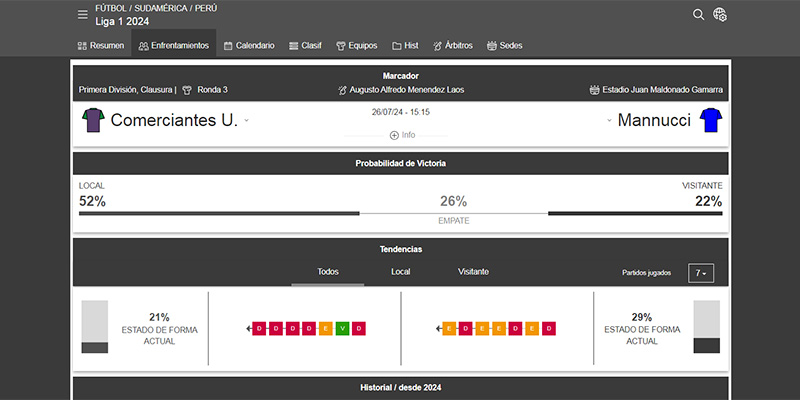Open the Árbitros tab

[x=453, y=45]
